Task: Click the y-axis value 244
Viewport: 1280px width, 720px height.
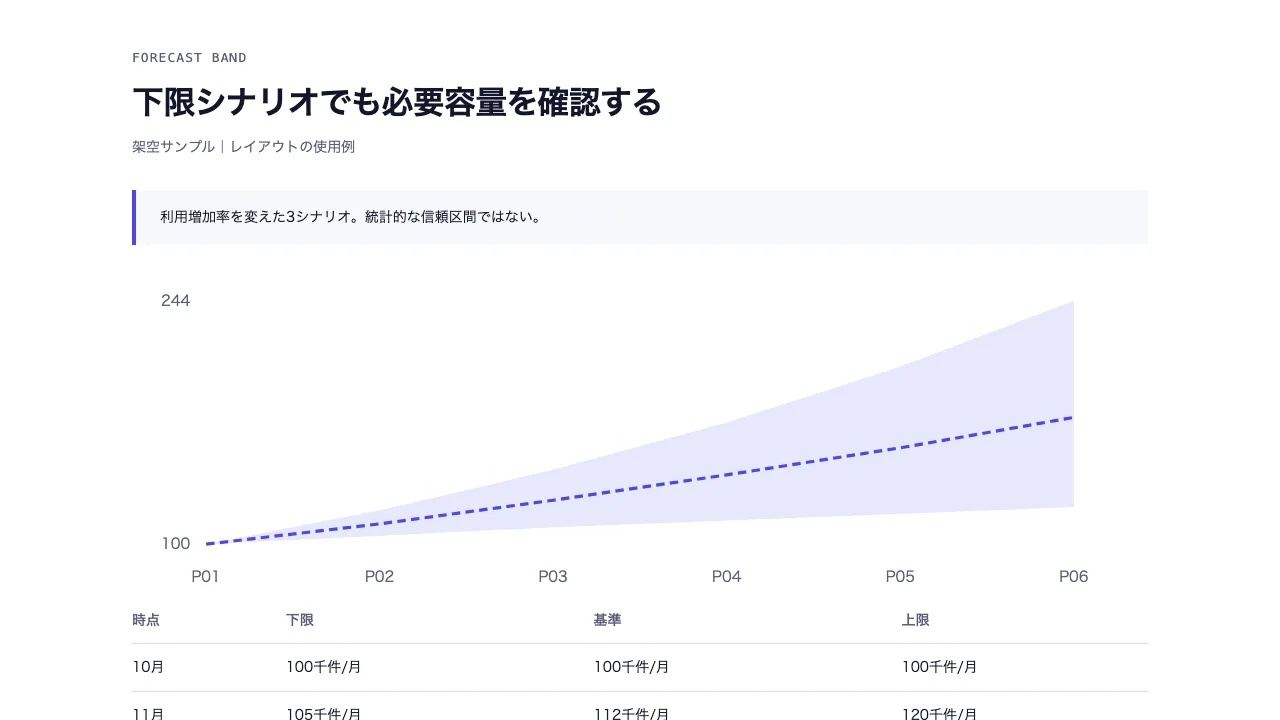Action: click(x=175, y=301)
